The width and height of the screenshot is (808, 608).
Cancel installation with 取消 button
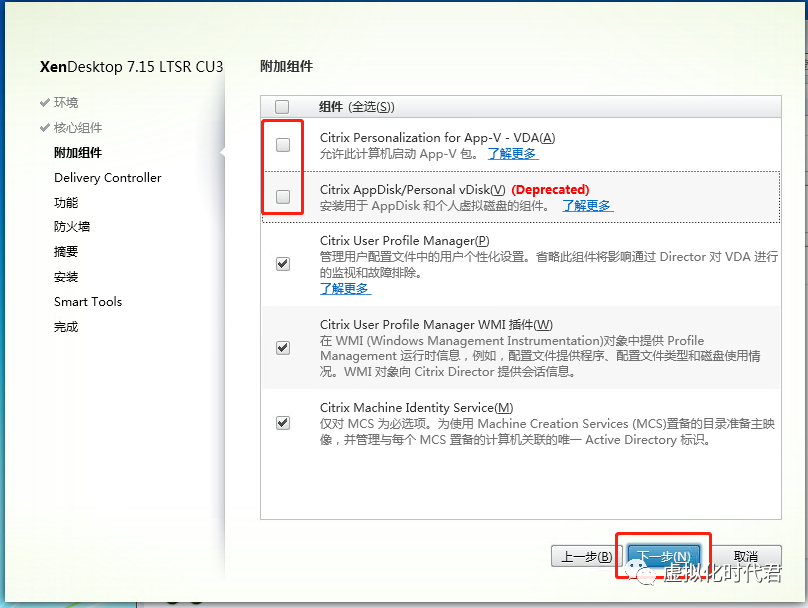tap(746, 556)
